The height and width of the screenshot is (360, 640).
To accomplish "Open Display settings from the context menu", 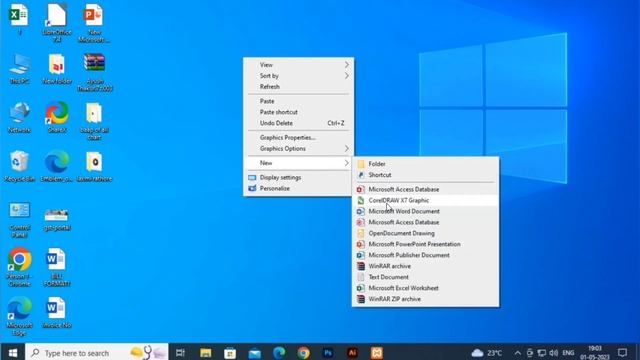I will click(x=299, y=178).
